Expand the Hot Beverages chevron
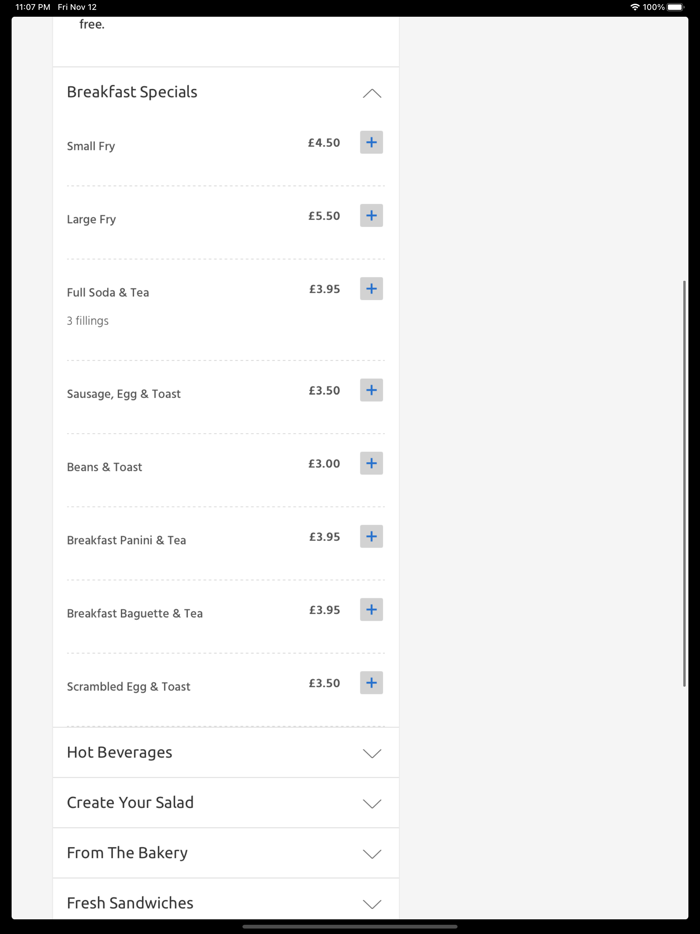This screenshot has height=934, width=700. [372, 753]
